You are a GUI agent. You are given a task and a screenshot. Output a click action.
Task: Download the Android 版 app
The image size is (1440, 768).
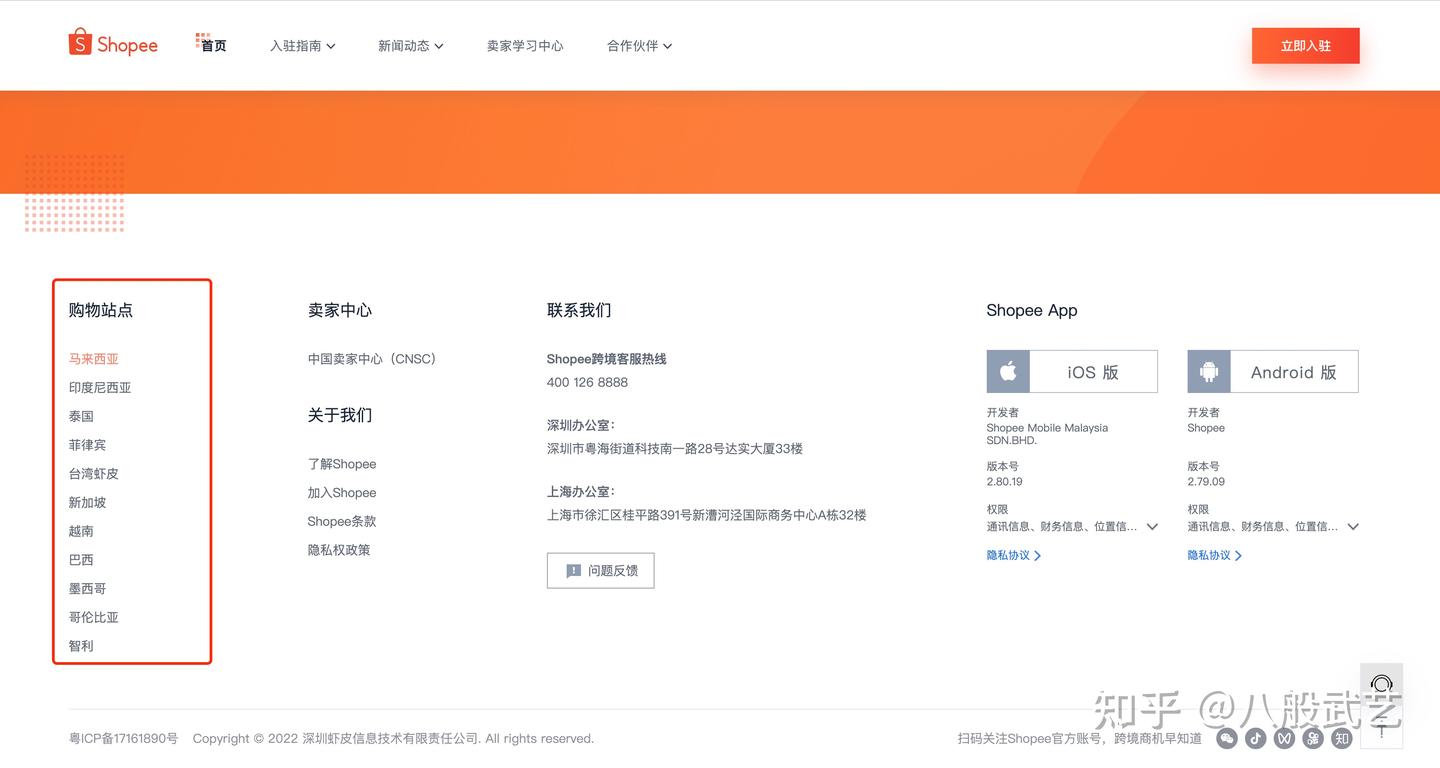(1273, 372)
